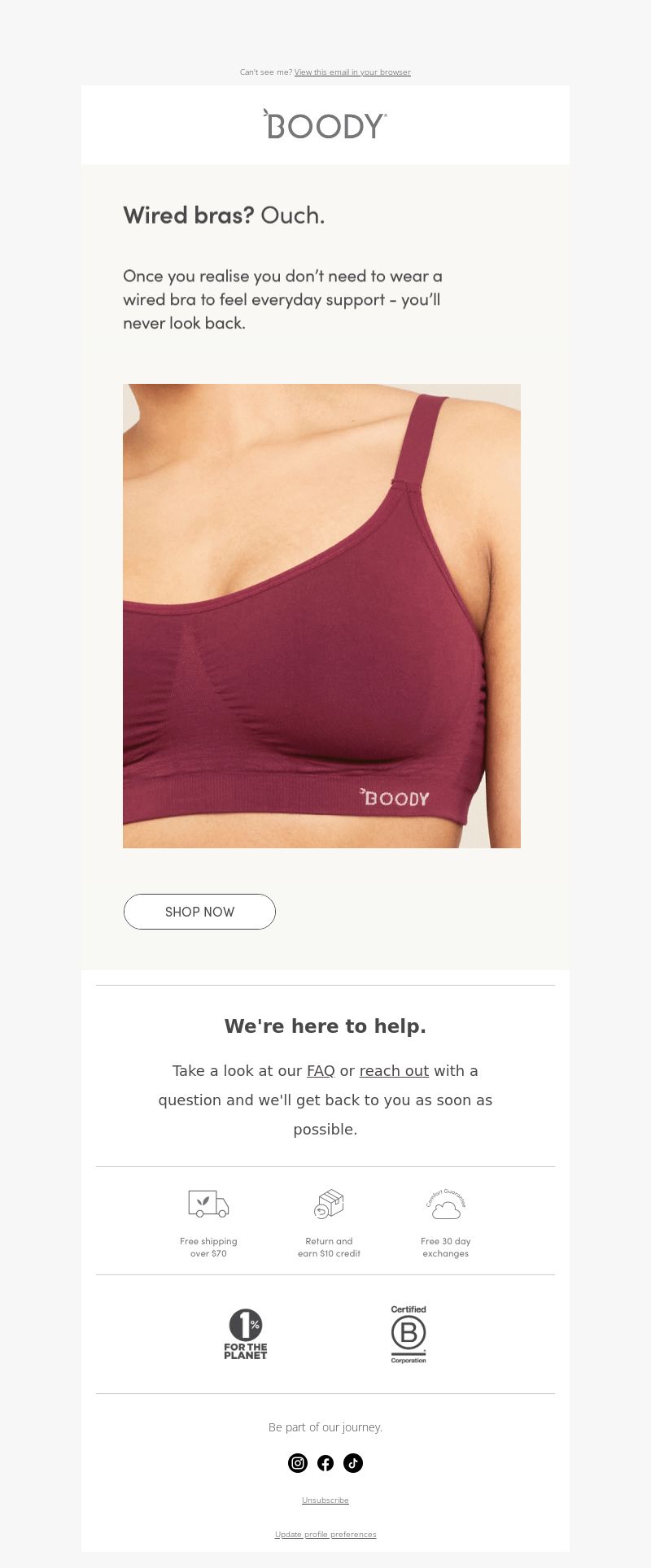Click the Certified B Corporation logo
This screenshot has height=1568, width=651.
click(409, 1334)
